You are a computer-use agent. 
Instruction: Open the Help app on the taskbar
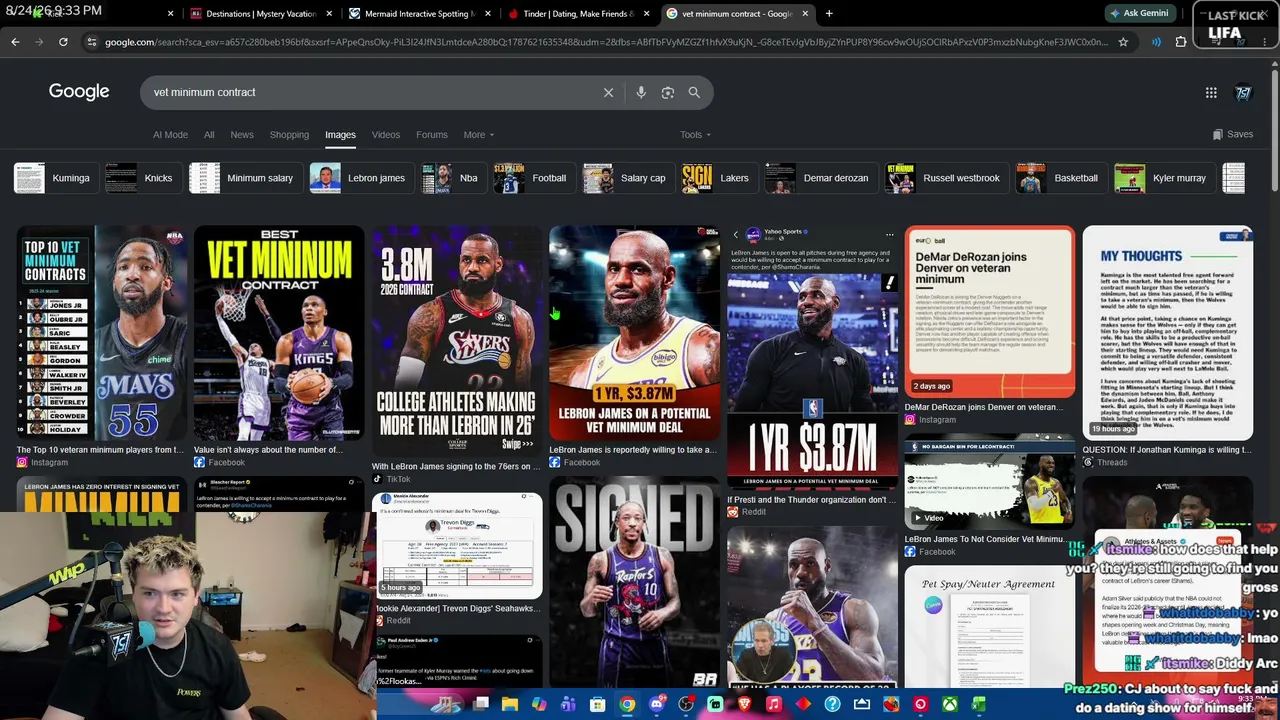pyautogui.click(x=832, y=704)
